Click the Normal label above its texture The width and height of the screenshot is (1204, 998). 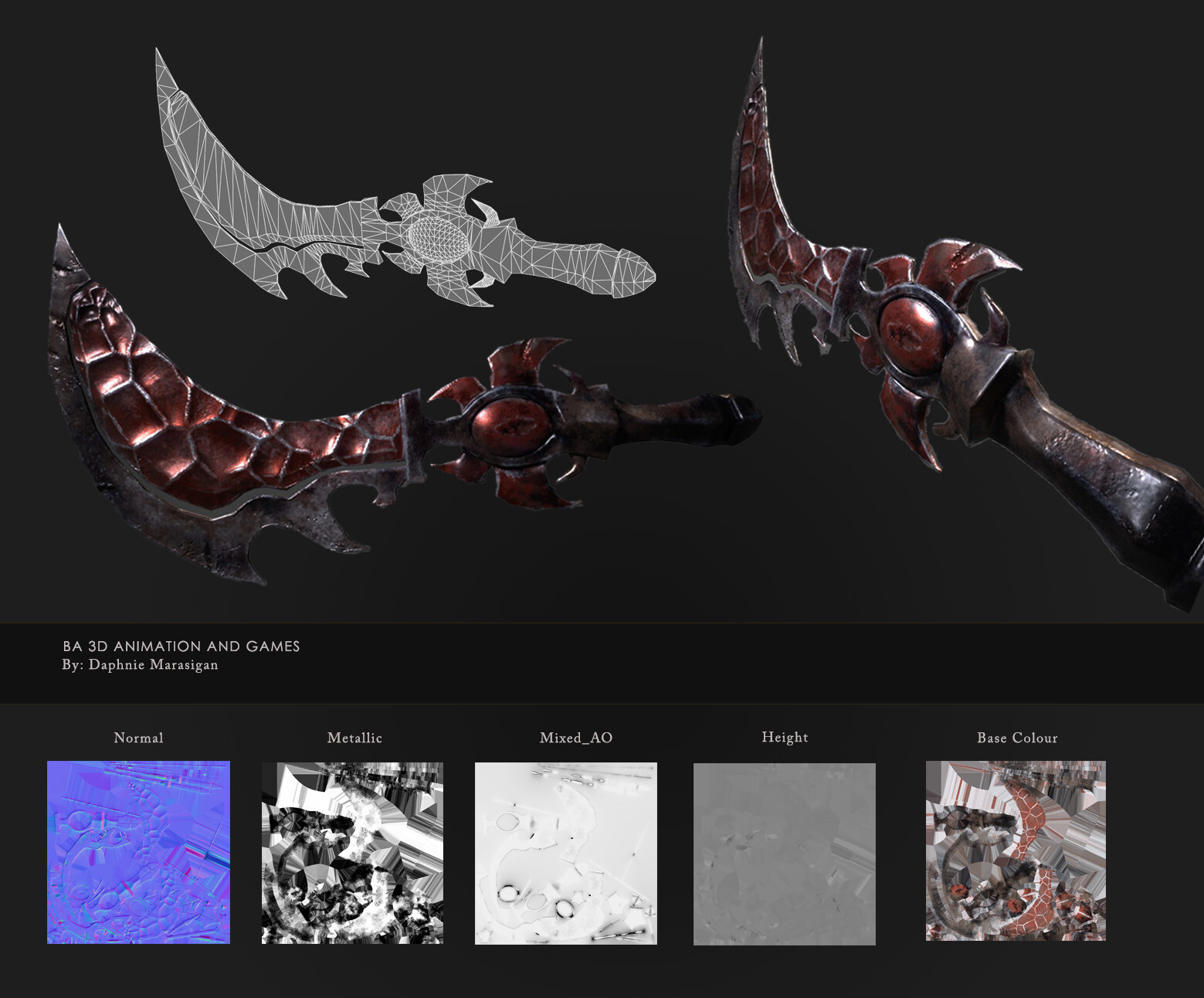pyautogui.click(x=139, y=738)
